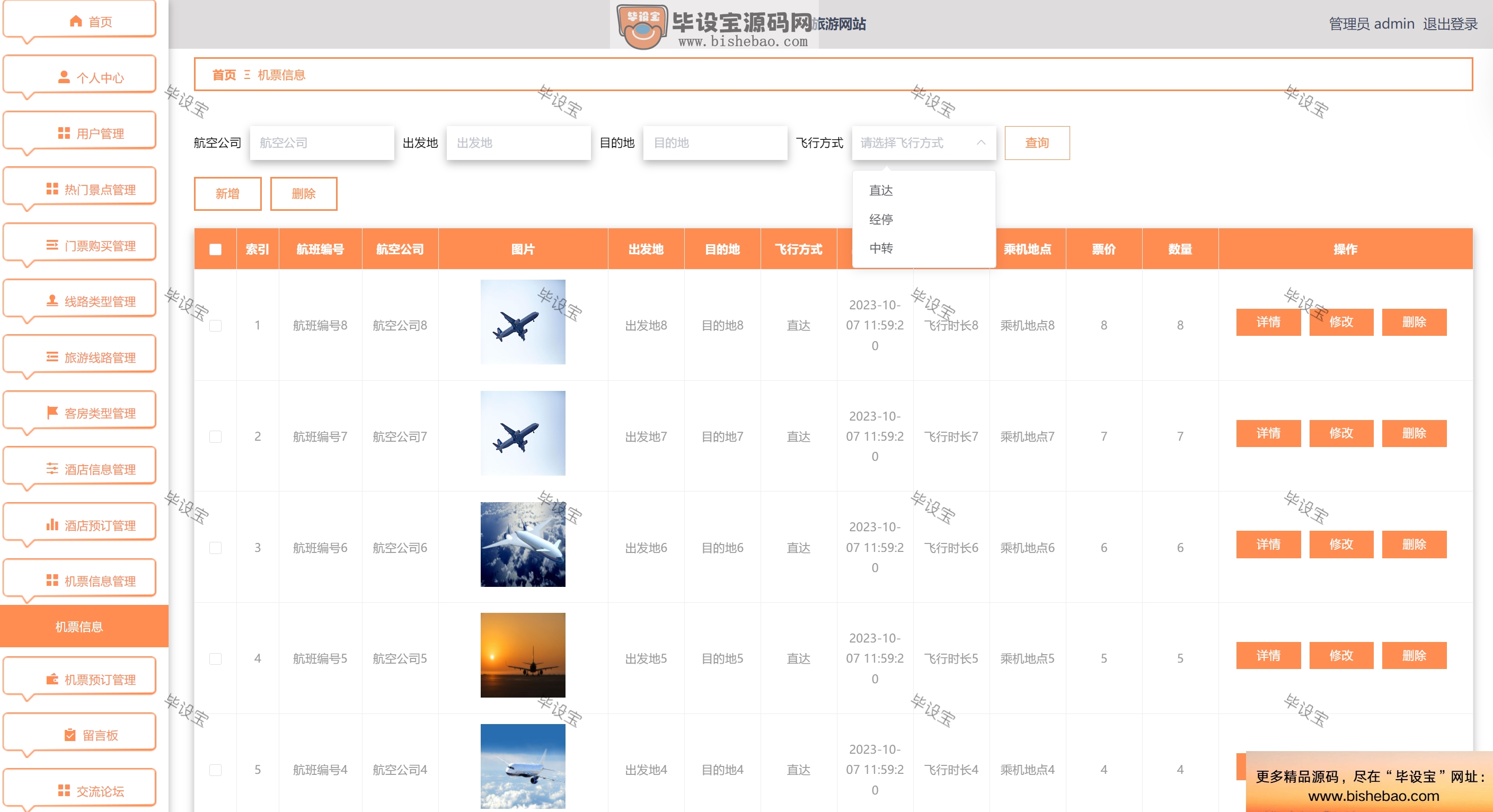
Task: Open the 请选择飞行方式 dropdown
Action: tap(924, 143)
